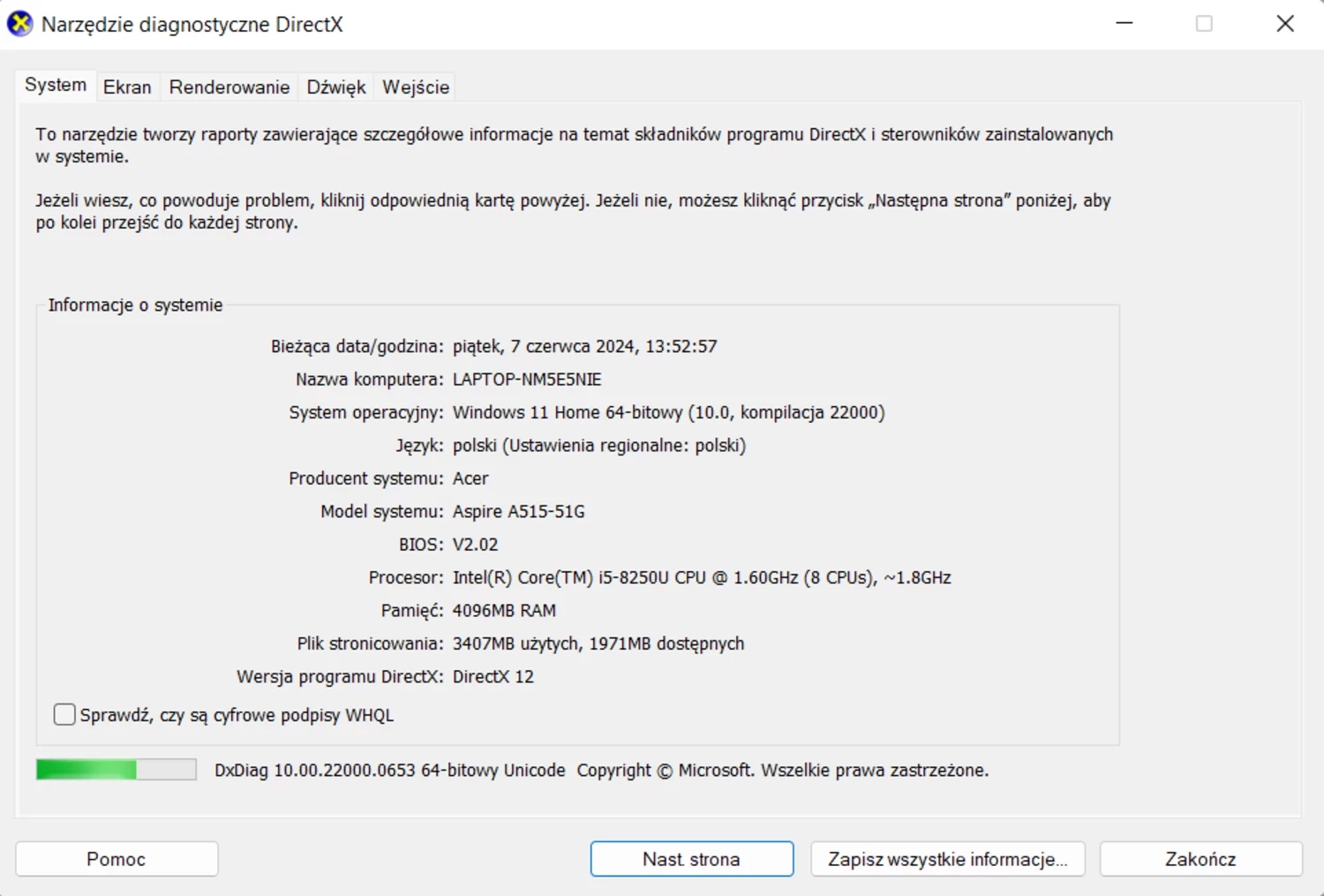Click the System operacyjny label
Viewport: 1324px width, 896px height.
click(x=366, y=412)
